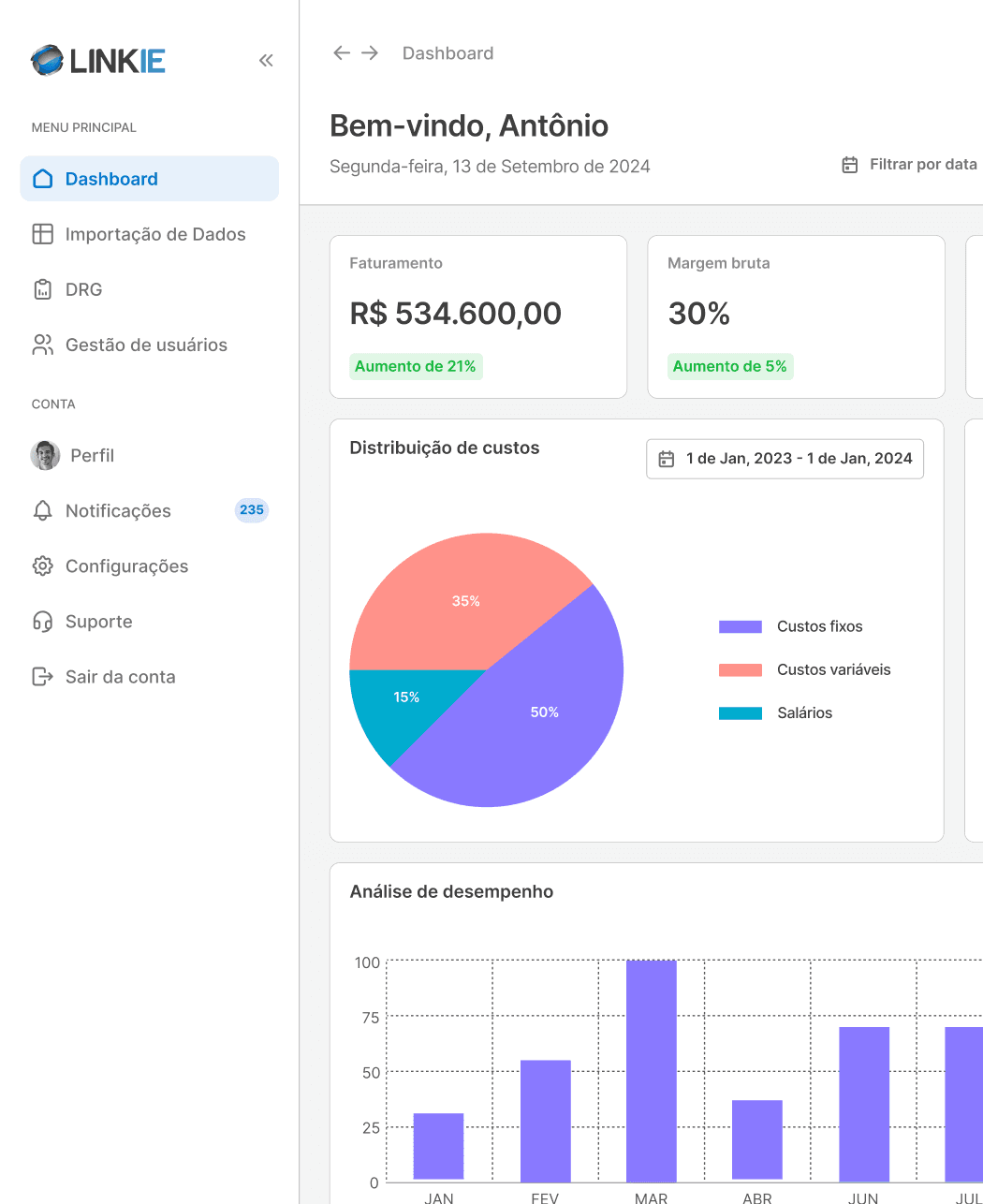Screen dimensions: 983x1204
Task: Click the Análise de desempenho title
Action: [x=451, y=891]
